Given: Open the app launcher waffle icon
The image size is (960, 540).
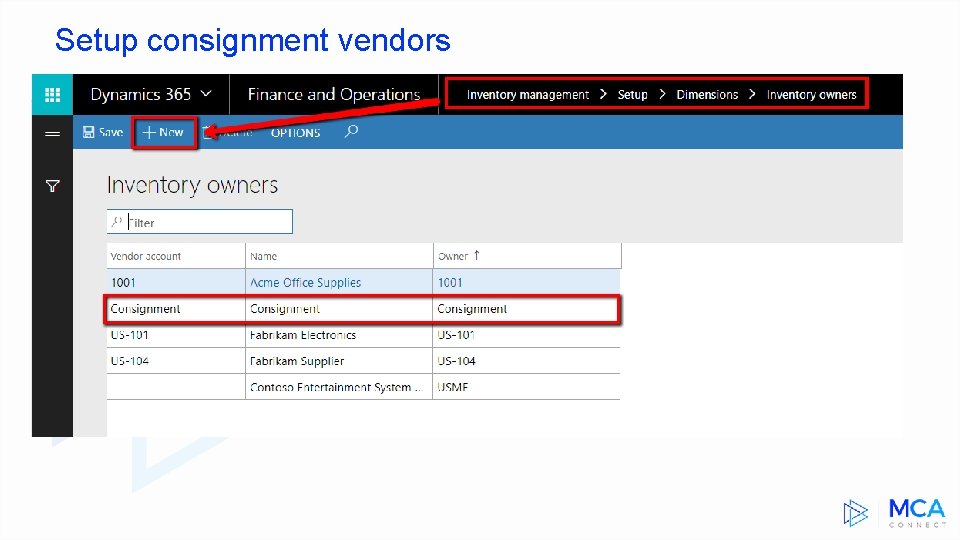Looking at the screenshot, I should [x=52, y=95].
